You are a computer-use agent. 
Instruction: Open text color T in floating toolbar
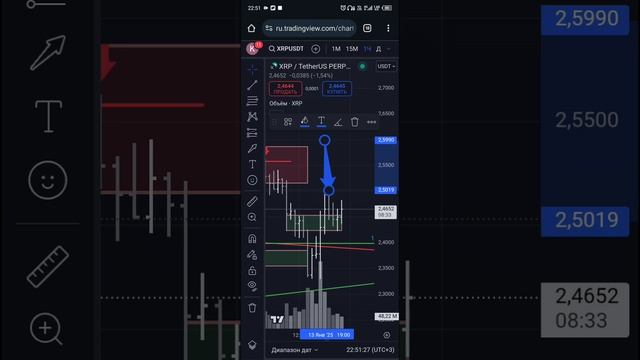[x=321, y=122]
